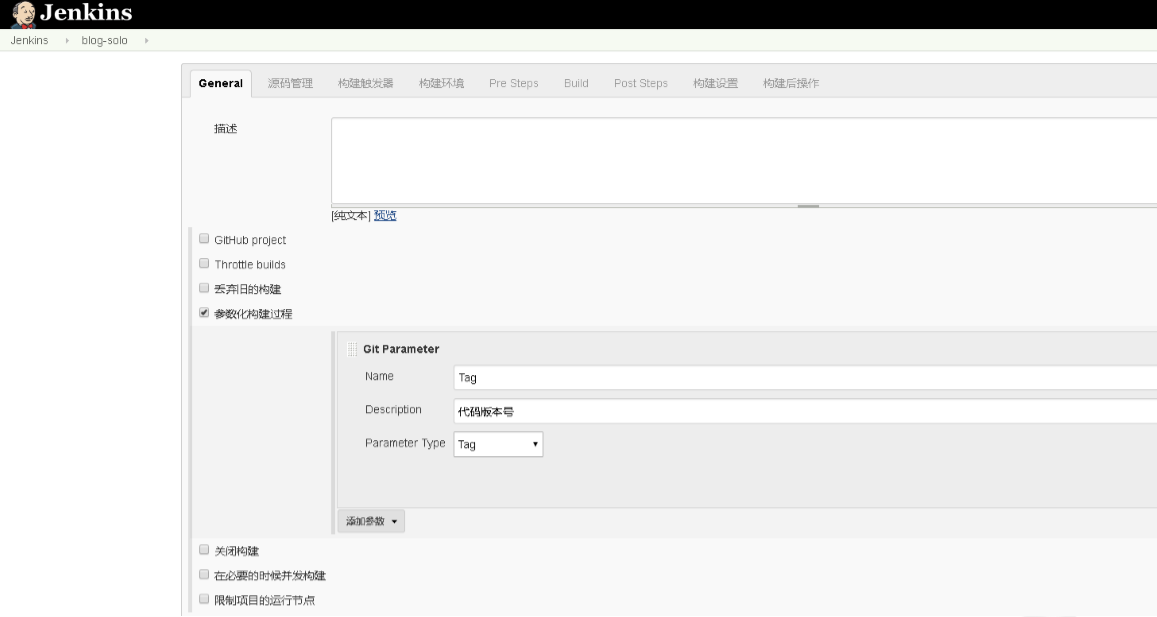The width and height of the screenshot is (1157, 617).
Task: Click the Jenkins butler logo icon
Action: (x=23, y=14)
